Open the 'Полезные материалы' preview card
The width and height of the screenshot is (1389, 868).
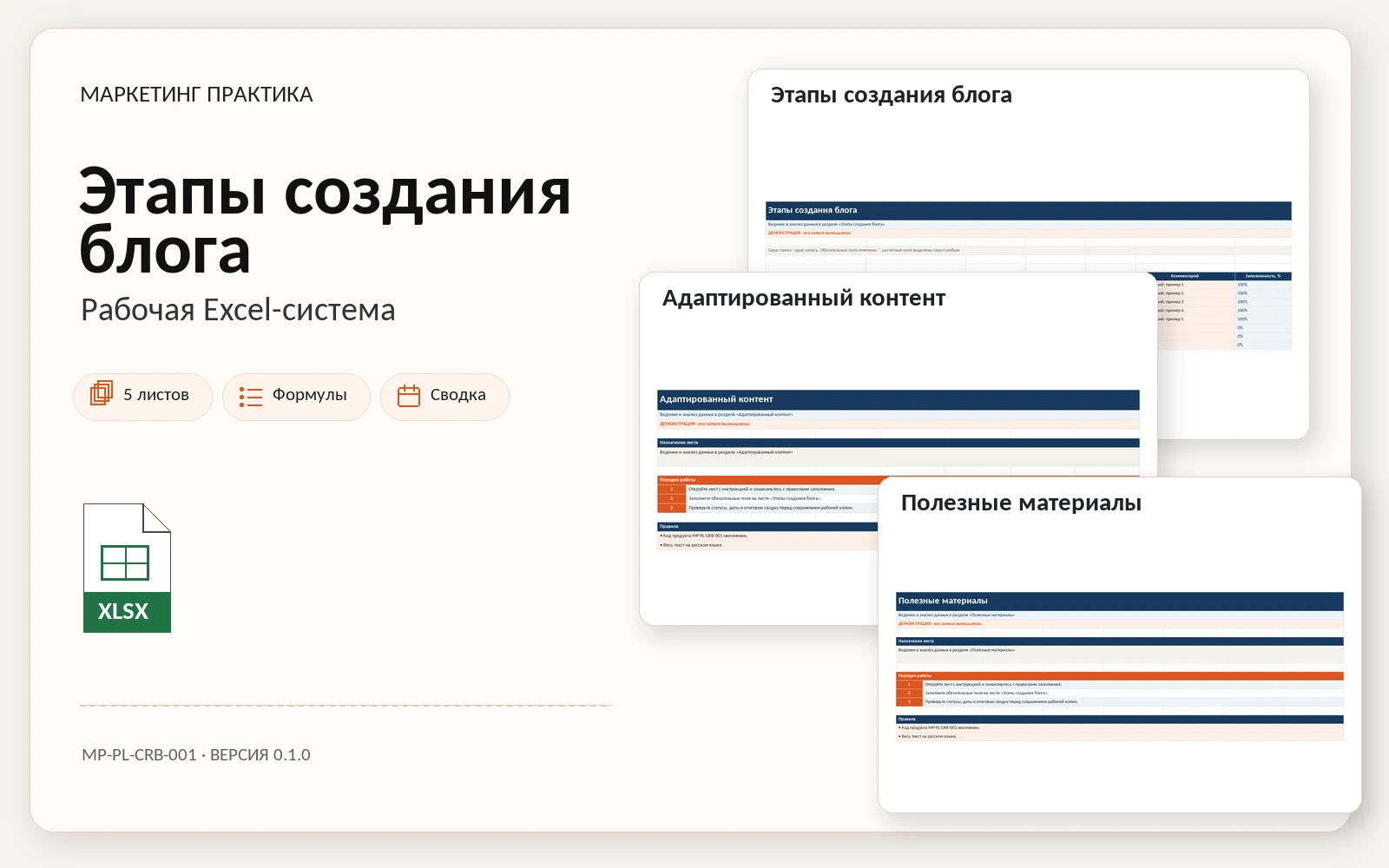click(x=1119, y=645)
